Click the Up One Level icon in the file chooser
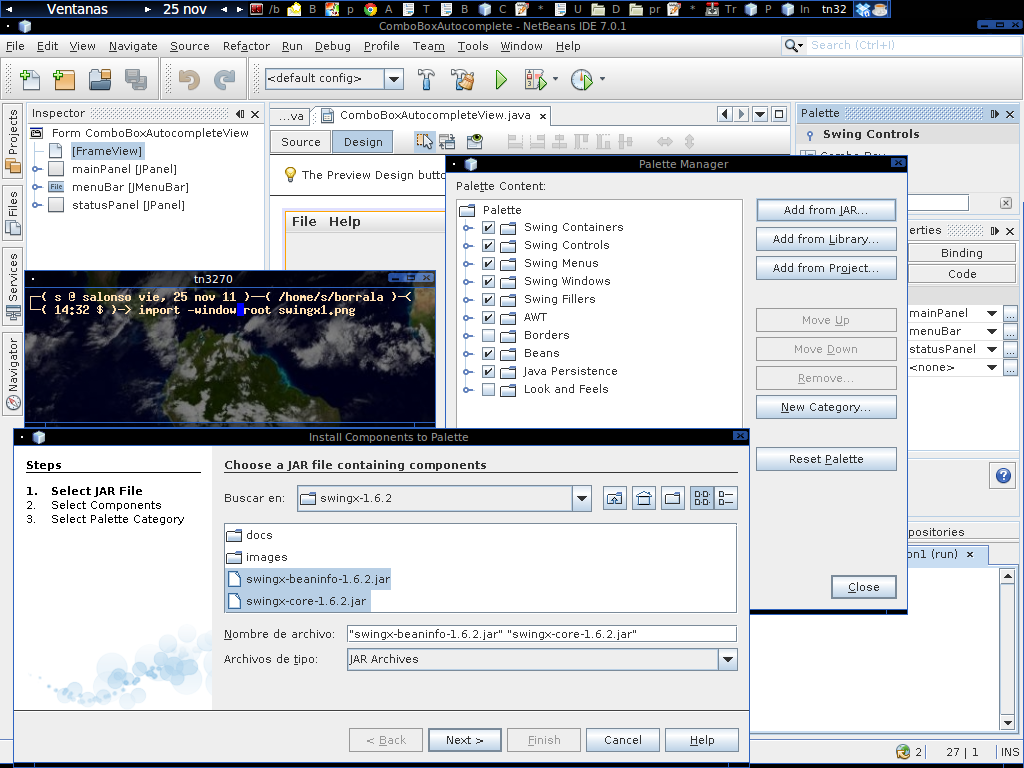This screenshot has width=1024, height=768. coord(614,497)
